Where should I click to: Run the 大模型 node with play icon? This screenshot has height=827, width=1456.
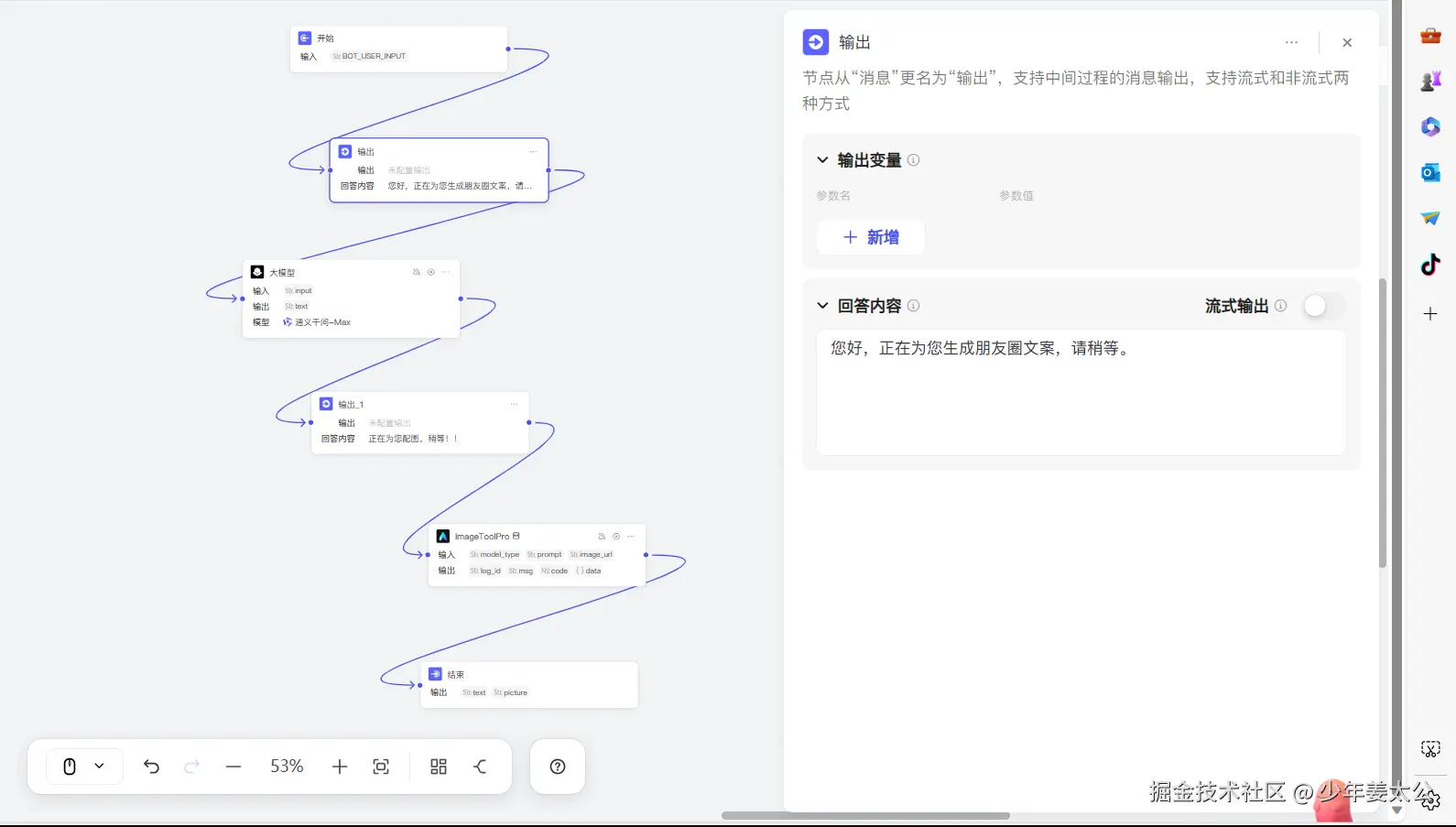(431, 272)
